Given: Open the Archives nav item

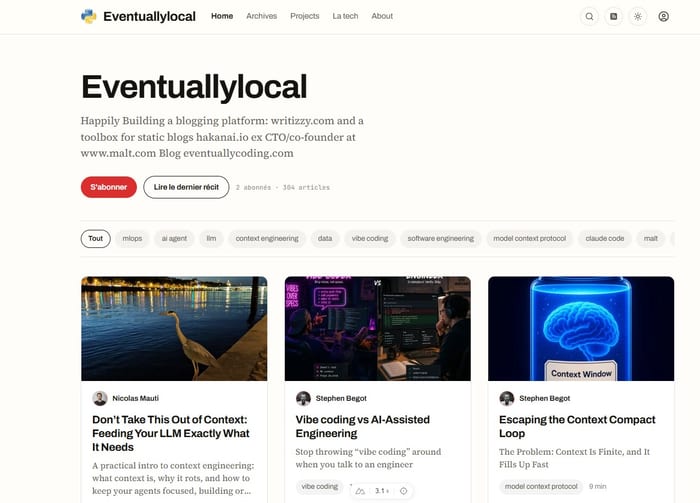Looking at the screenshot, I should click(x=262, y=16).
